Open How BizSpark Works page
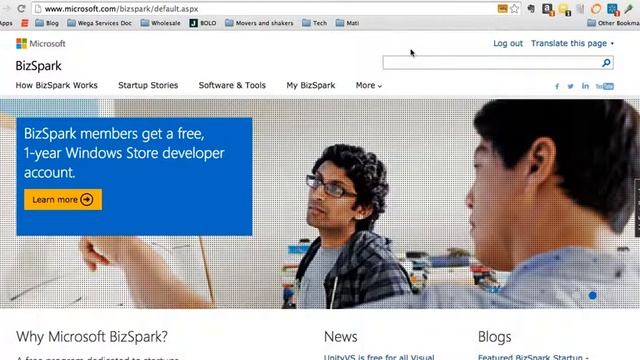 click(x=57, y=85)
